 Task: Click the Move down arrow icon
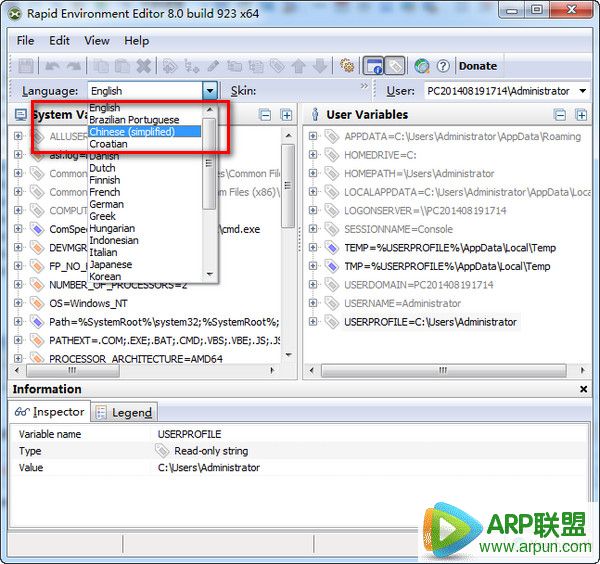pos(320,66)
